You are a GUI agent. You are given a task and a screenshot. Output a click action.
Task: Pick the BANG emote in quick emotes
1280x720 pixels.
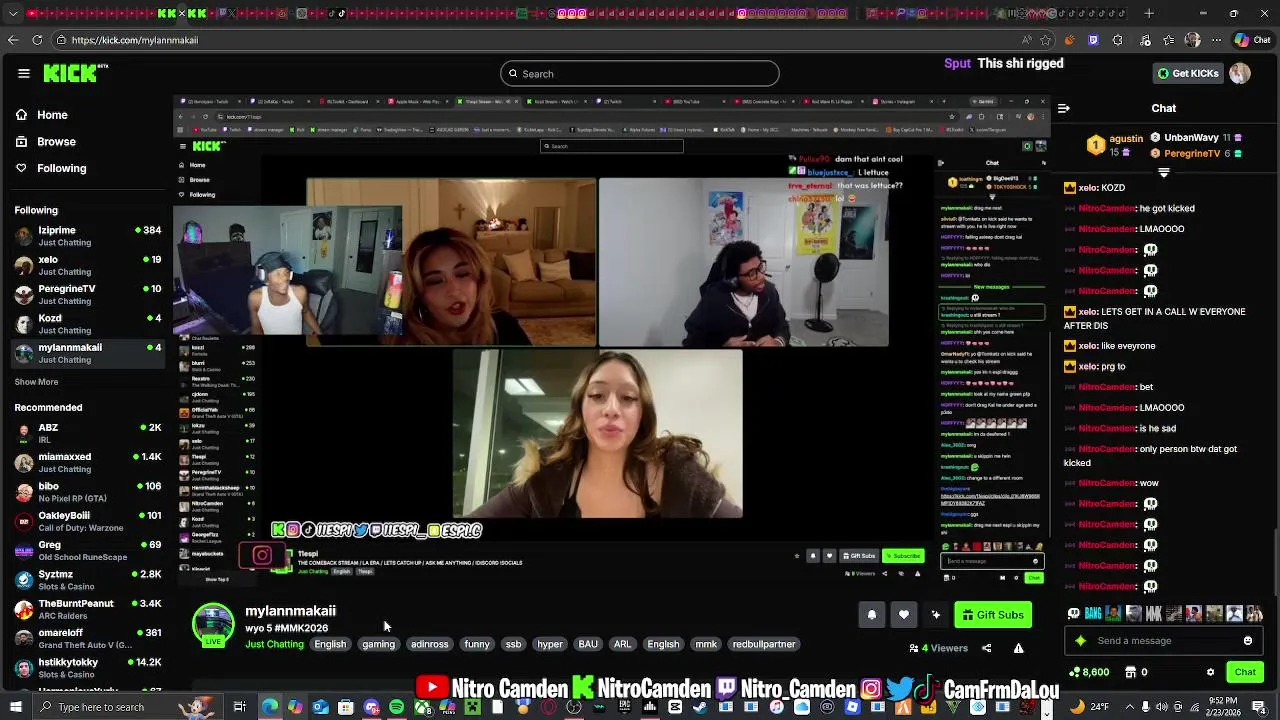(x=1093, y=613)
